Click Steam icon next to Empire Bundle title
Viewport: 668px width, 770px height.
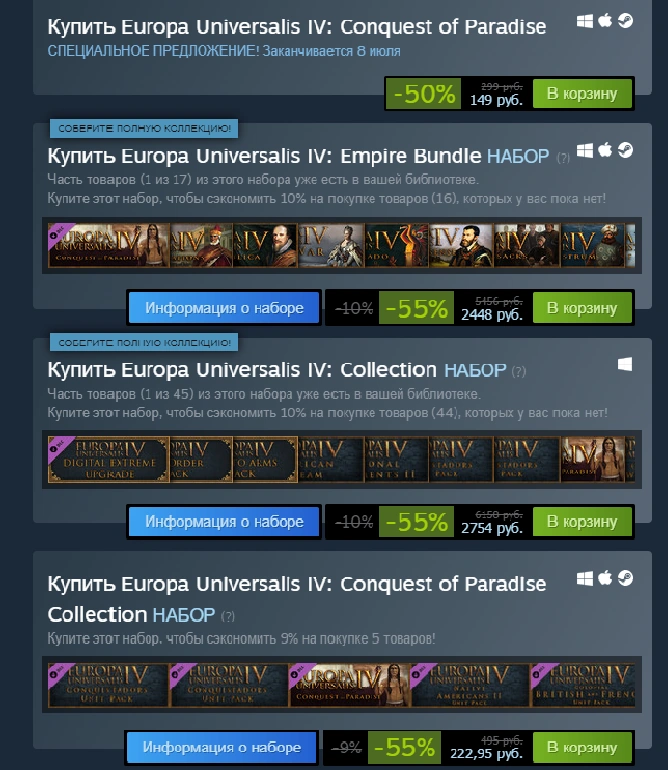point(625,150)
